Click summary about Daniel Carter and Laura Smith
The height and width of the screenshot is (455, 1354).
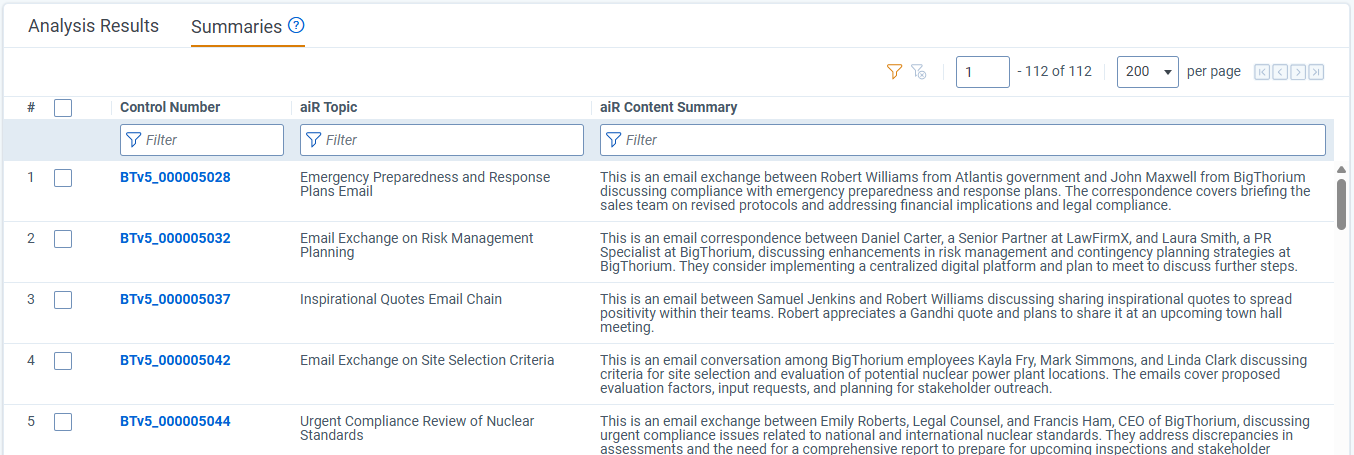949,252
